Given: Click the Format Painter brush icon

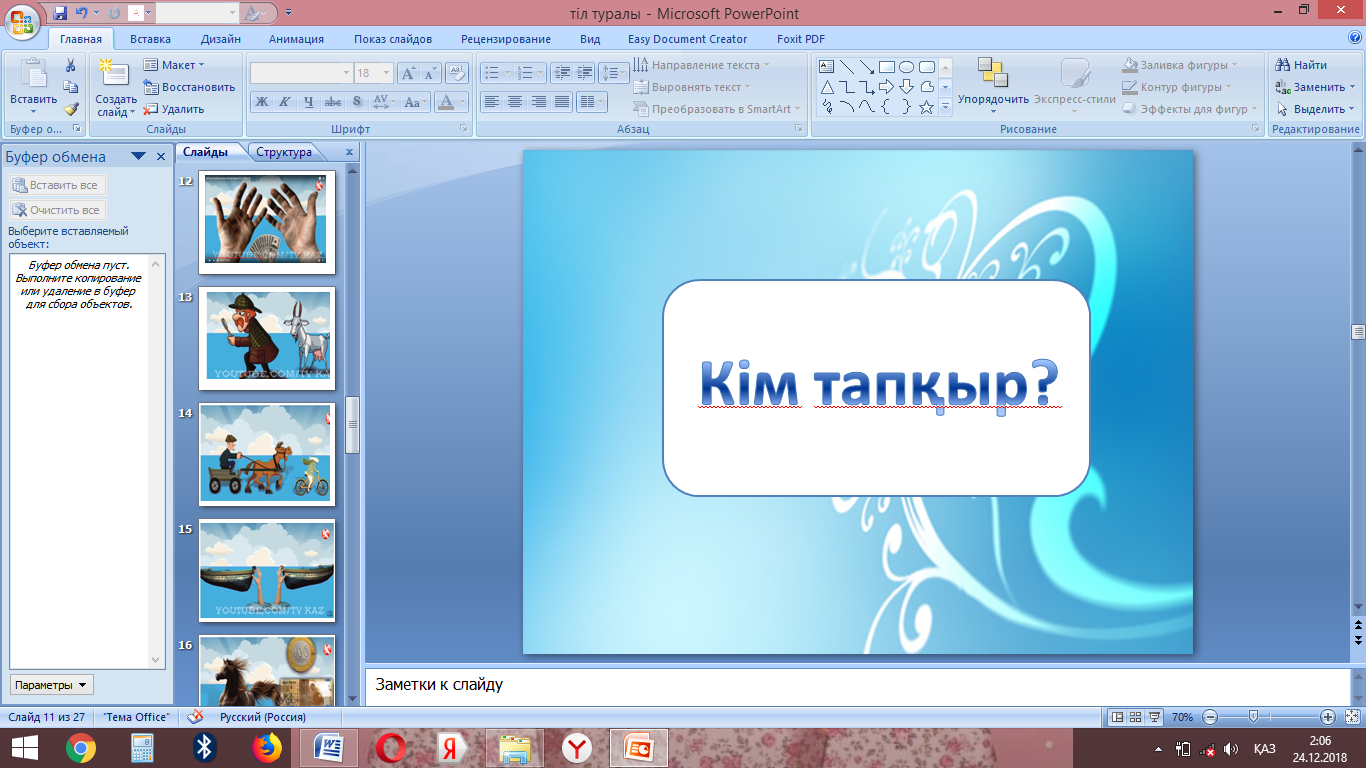Looking at the screenshot, I should tap(71, 109).
